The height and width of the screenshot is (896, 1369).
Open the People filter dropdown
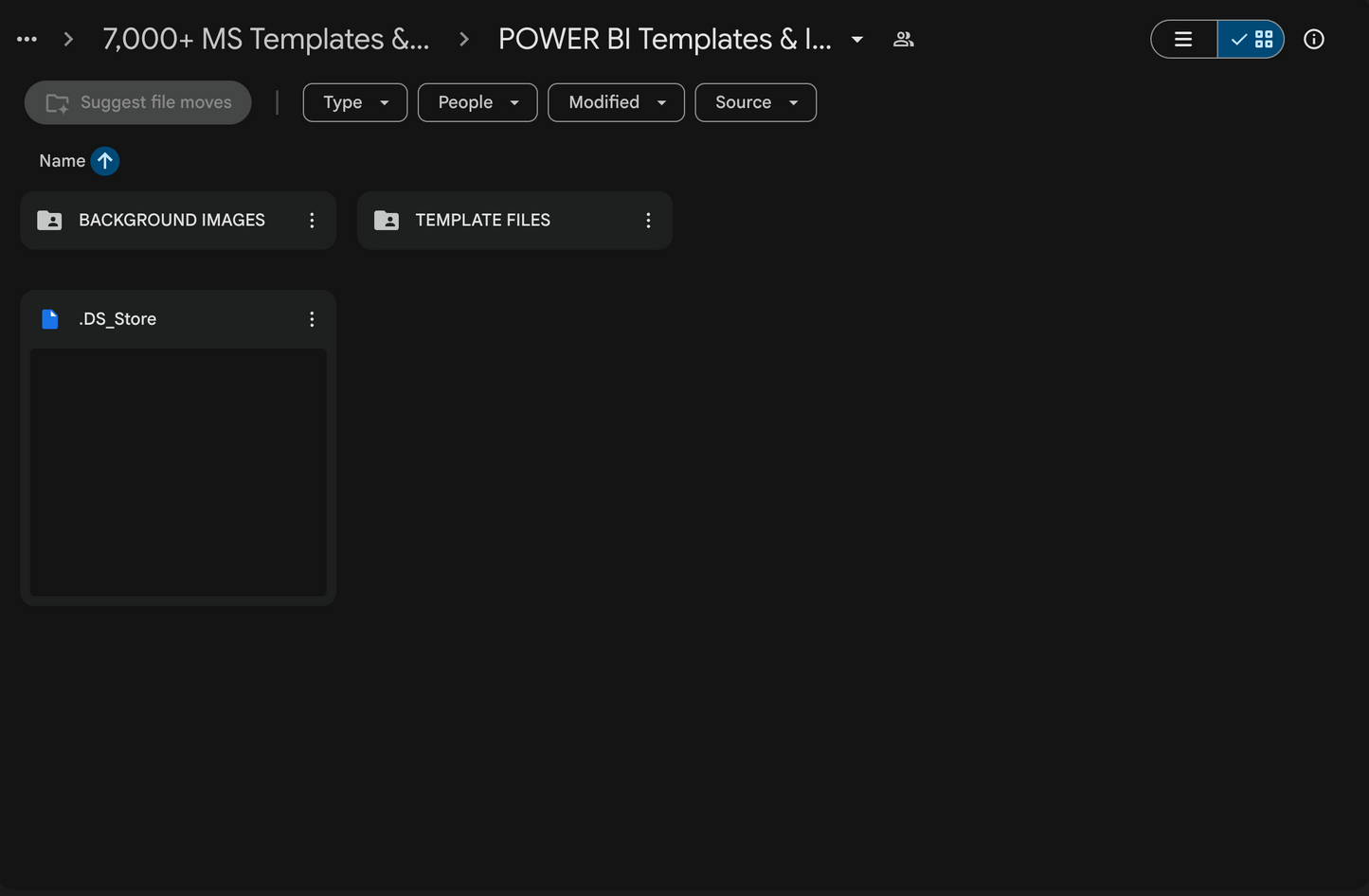[x=477, y=102]
